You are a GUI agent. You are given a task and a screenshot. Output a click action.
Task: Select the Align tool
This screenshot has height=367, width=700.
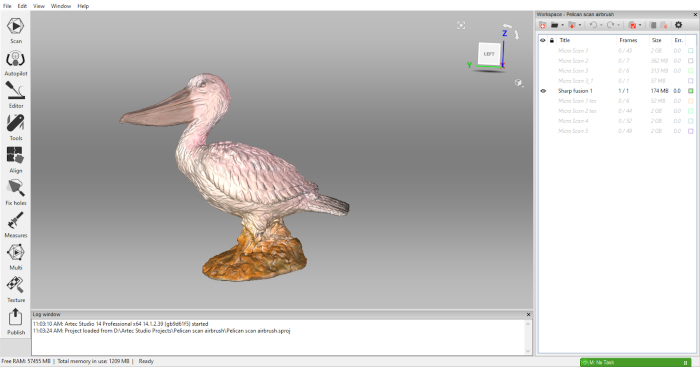point(16,160)
